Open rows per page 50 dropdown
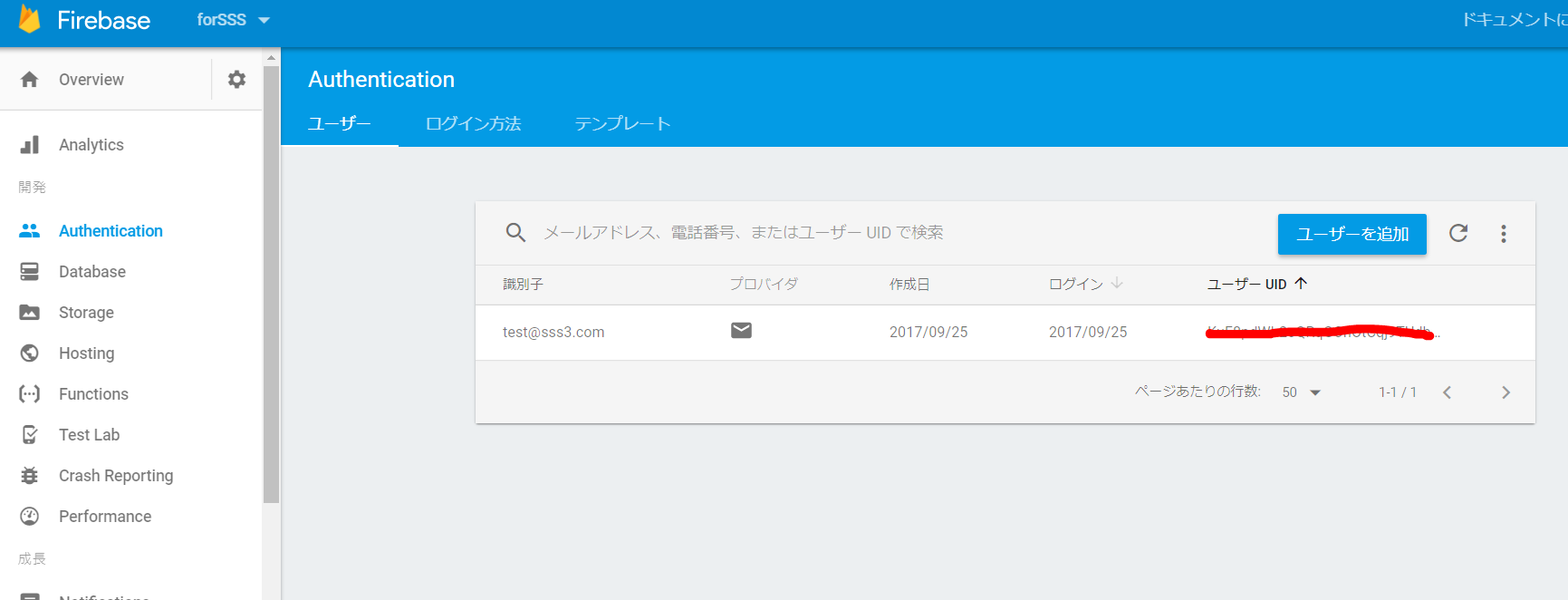1568x600 pixels. (1302, 392)
